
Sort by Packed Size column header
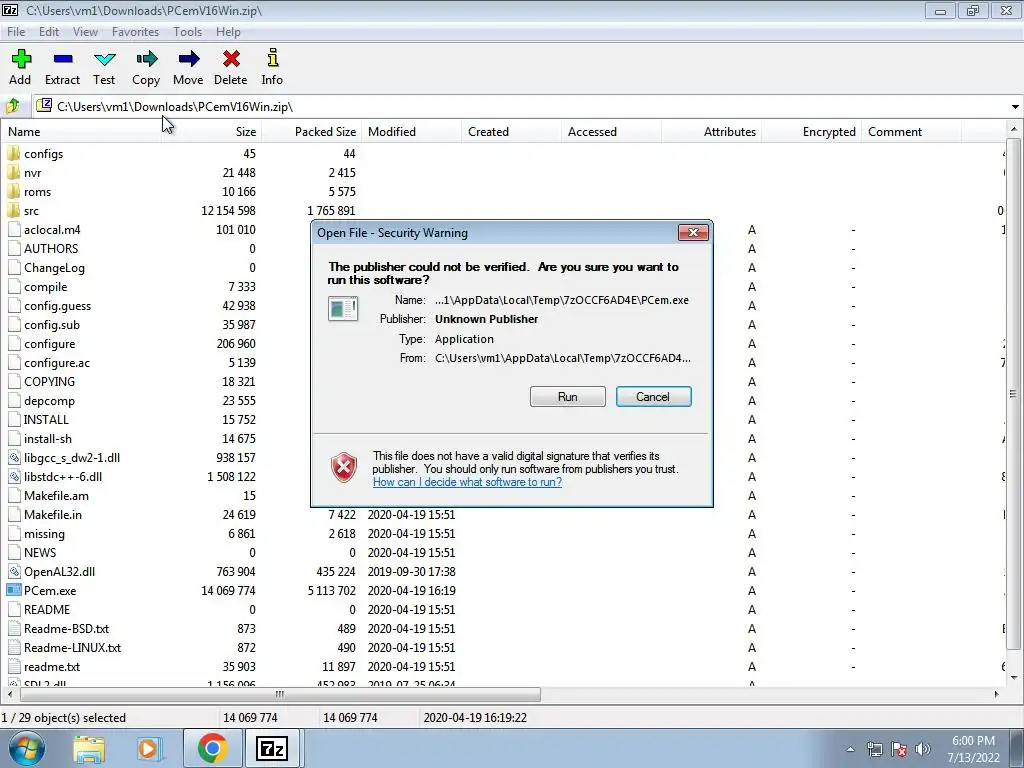[x=312, y=131]
